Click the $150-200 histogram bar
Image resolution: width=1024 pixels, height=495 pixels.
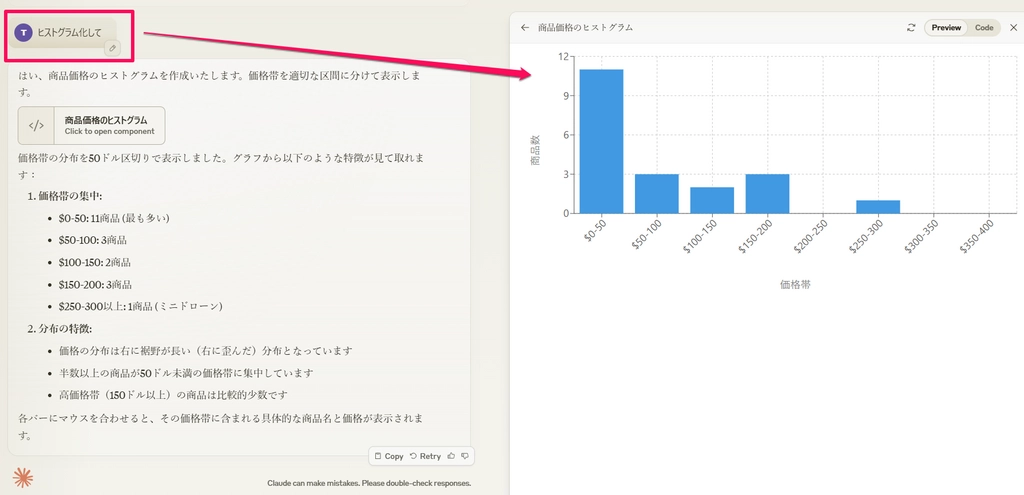[767, 193]
